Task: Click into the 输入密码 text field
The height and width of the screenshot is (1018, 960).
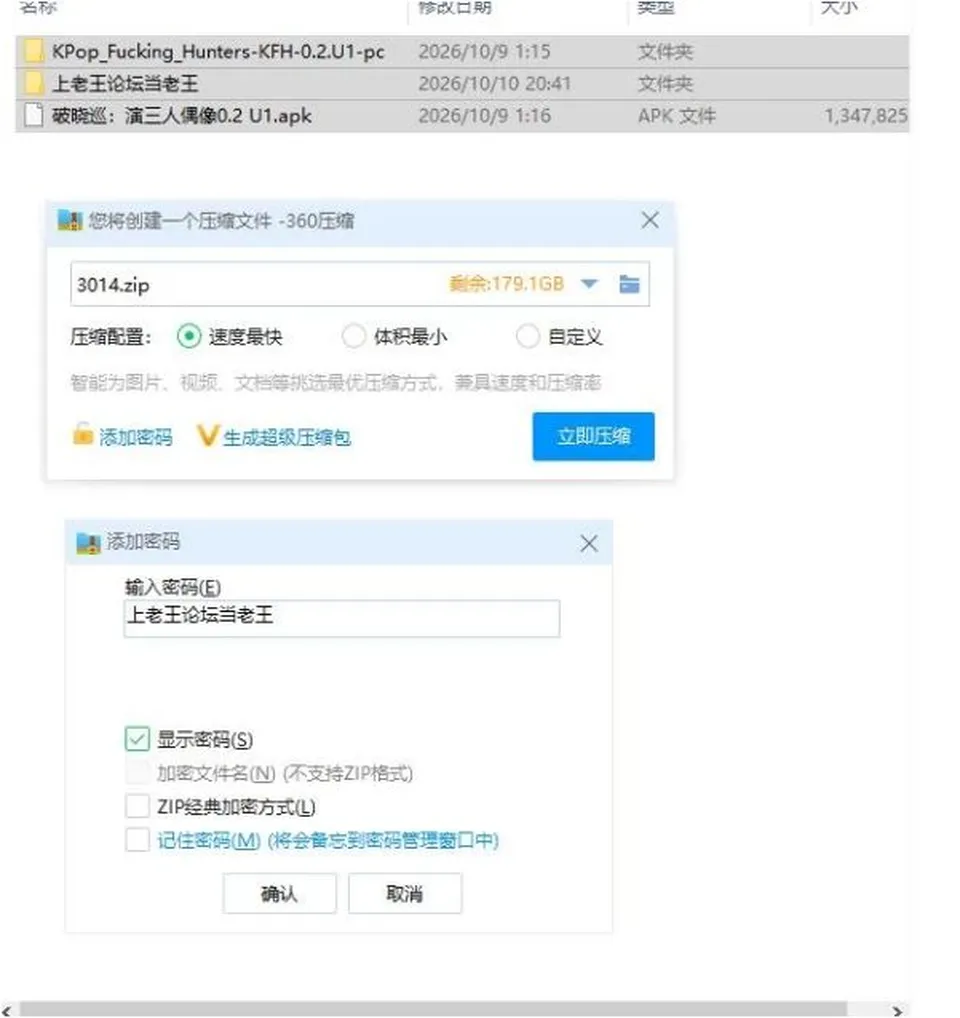Action: tap(342, 618)
